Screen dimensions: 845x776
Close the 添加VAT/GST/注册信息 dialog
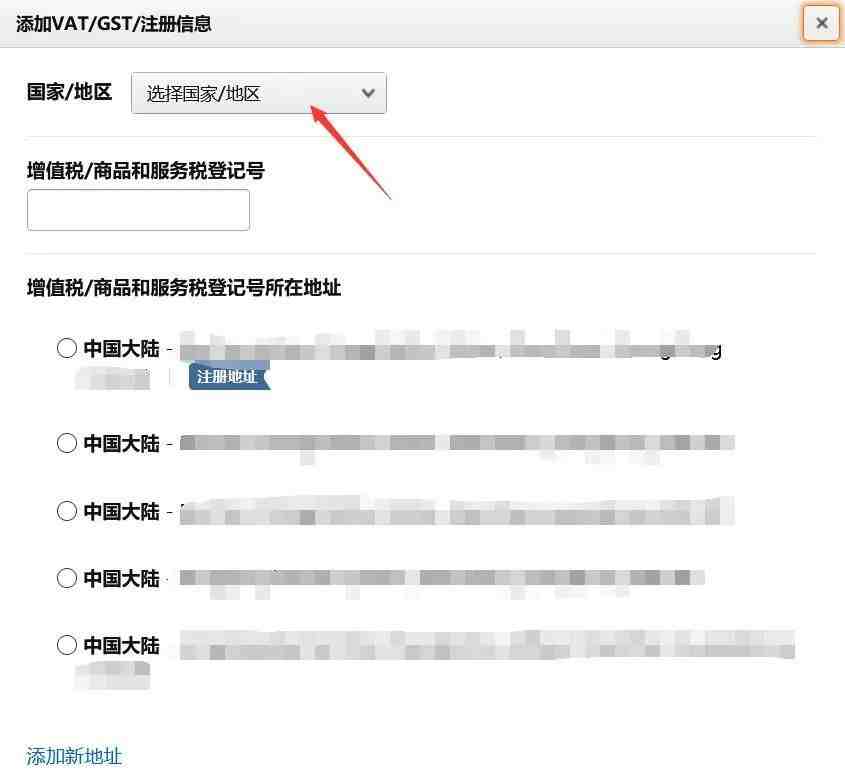(x=821, y=23)
